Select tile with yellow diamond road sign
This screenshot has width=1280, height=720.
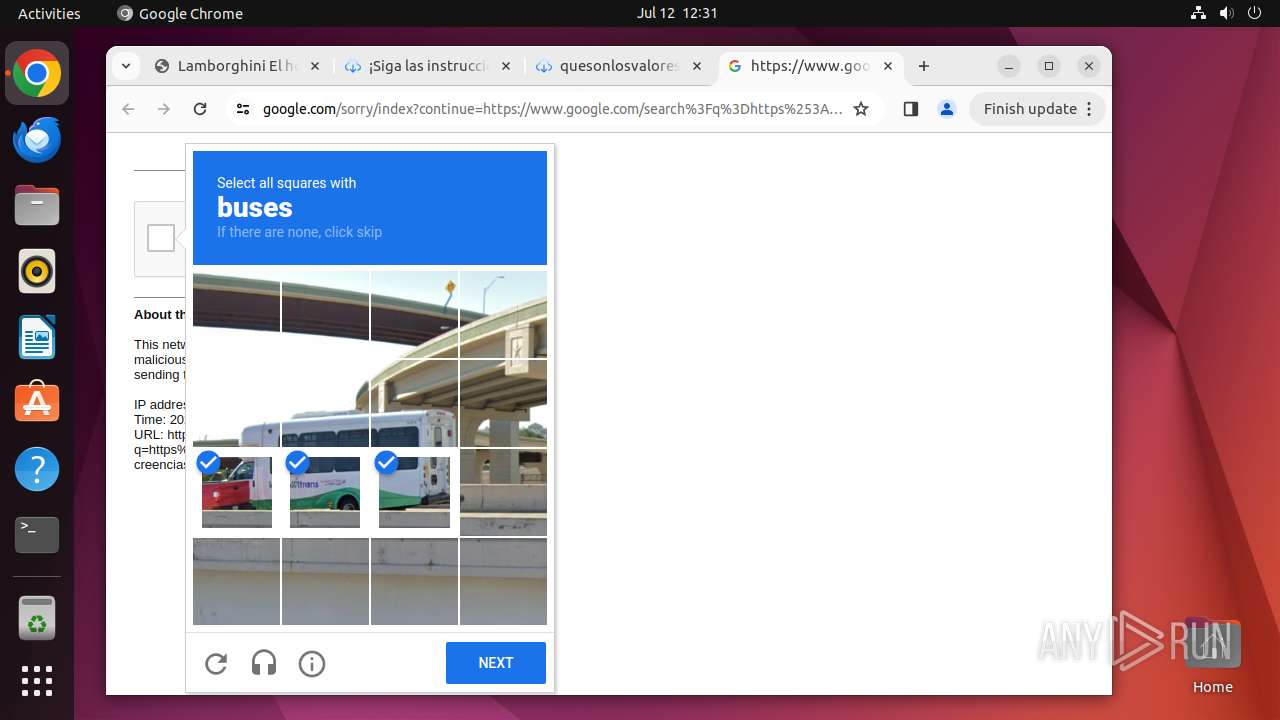pos(414,314)
